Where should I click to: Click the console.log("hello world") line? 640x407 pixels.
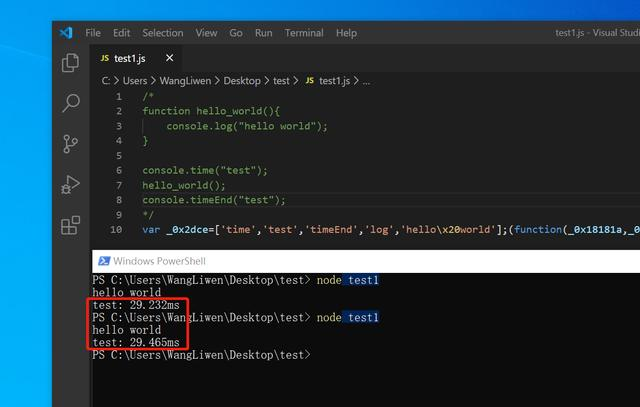pos(247,126)
